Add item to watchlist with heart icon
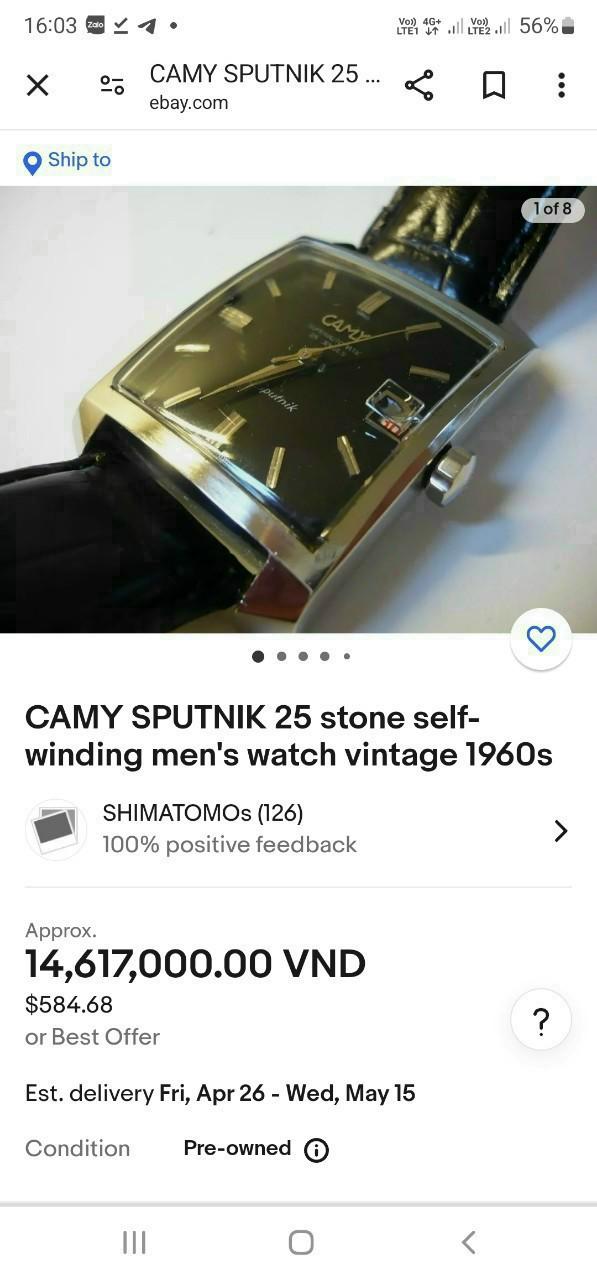The height and width of the screenshot is (1280, 597). 541,639
